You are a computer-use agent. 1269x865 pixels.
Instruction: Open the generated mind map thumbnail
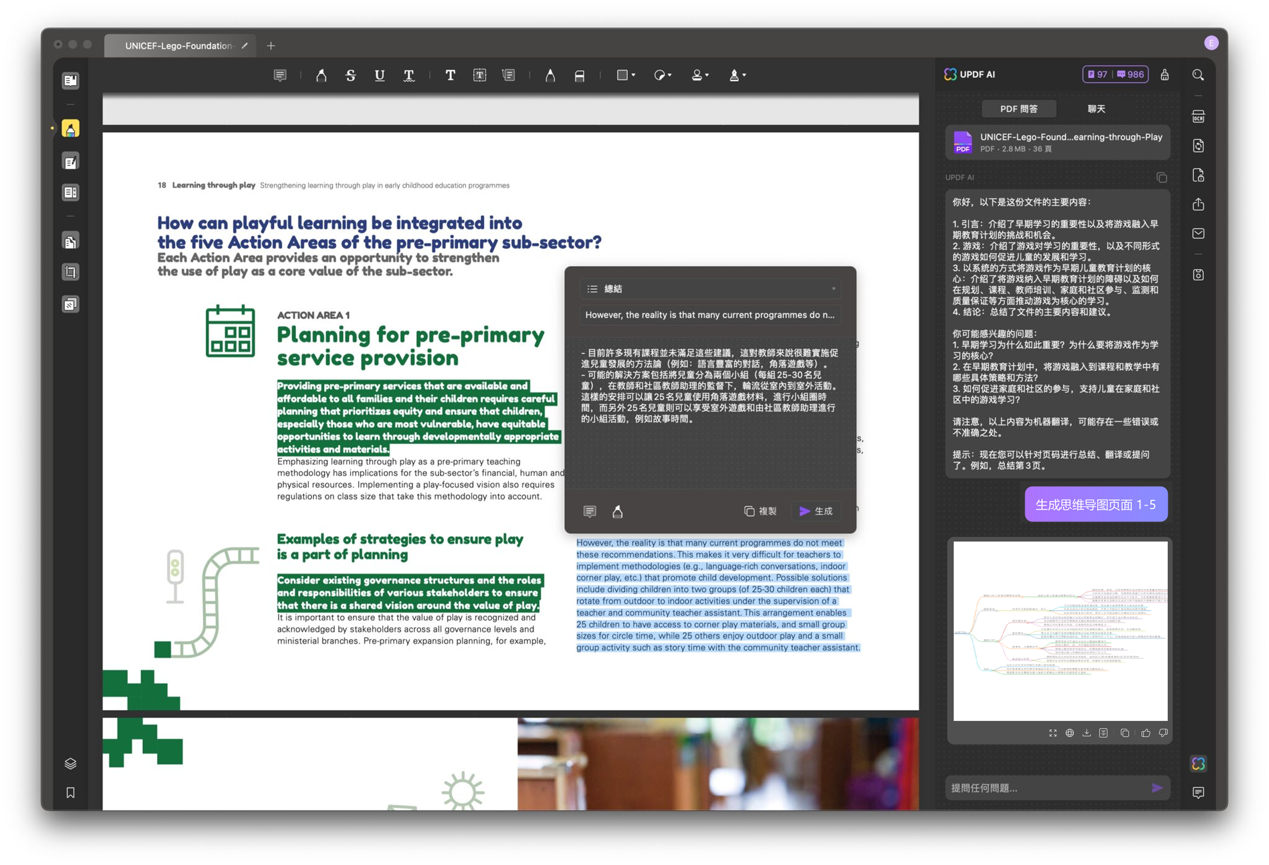pos(1060,630)
